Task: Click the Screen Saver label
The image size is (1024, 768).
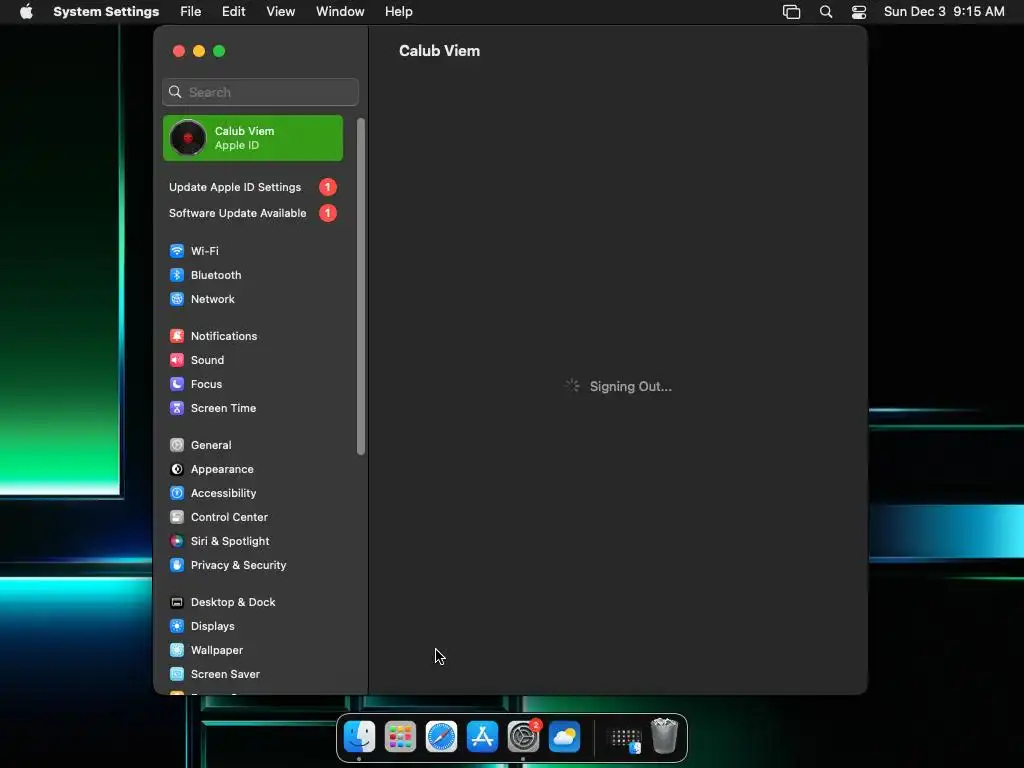Action: point(225,674)
